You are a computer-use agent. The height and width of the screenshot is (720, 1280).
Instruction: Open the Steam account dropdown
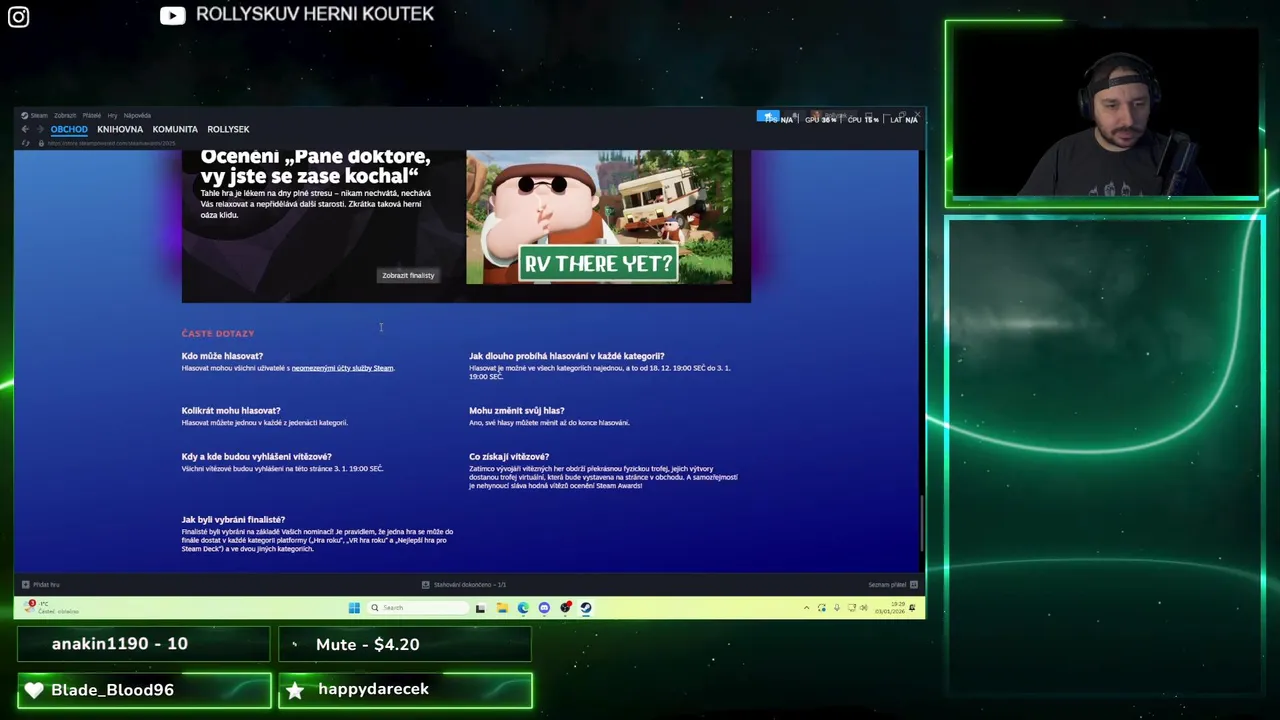[833, 117]
